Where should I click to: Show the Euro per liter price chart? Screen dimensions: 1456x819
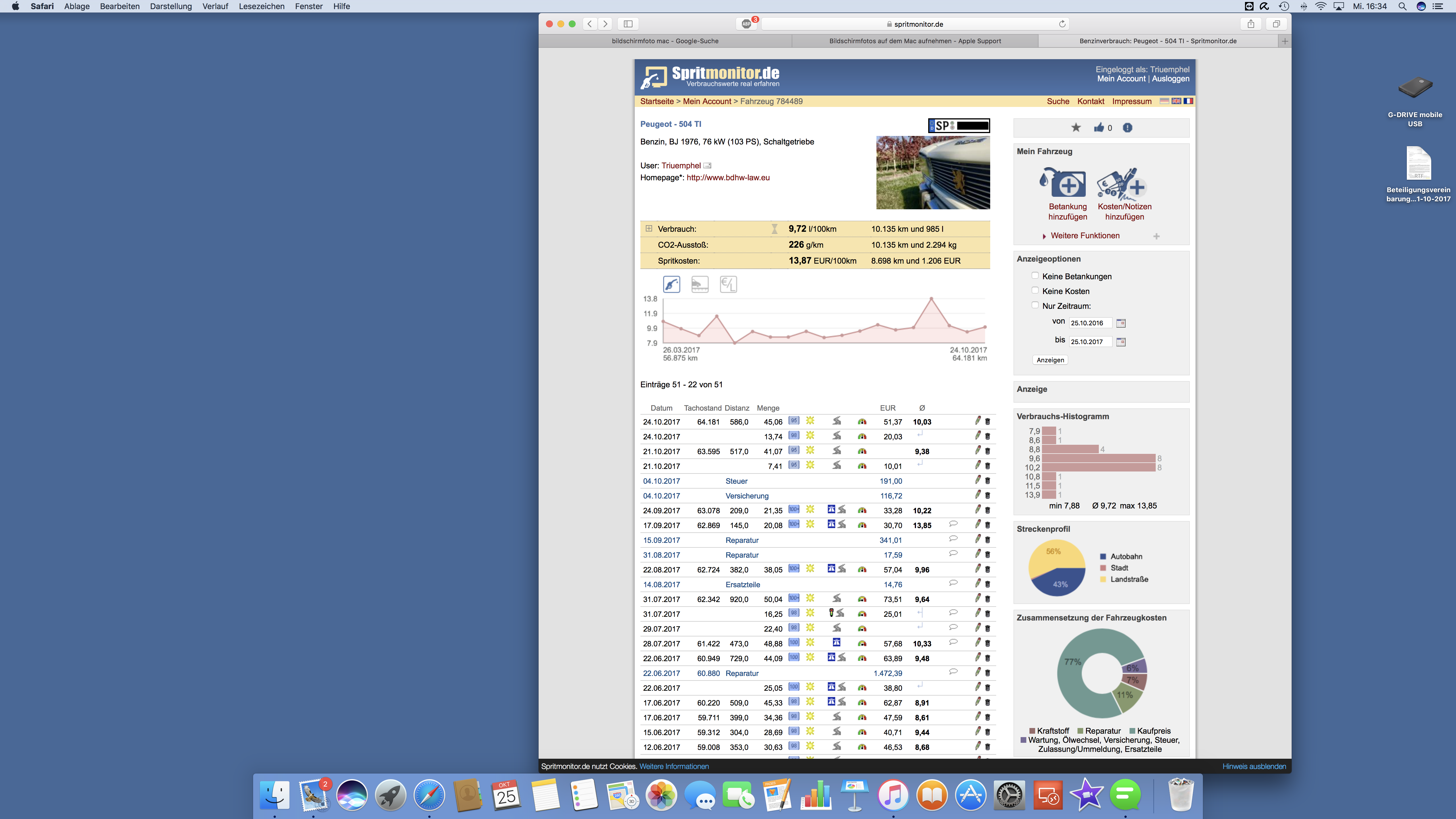tap(729, 284)
